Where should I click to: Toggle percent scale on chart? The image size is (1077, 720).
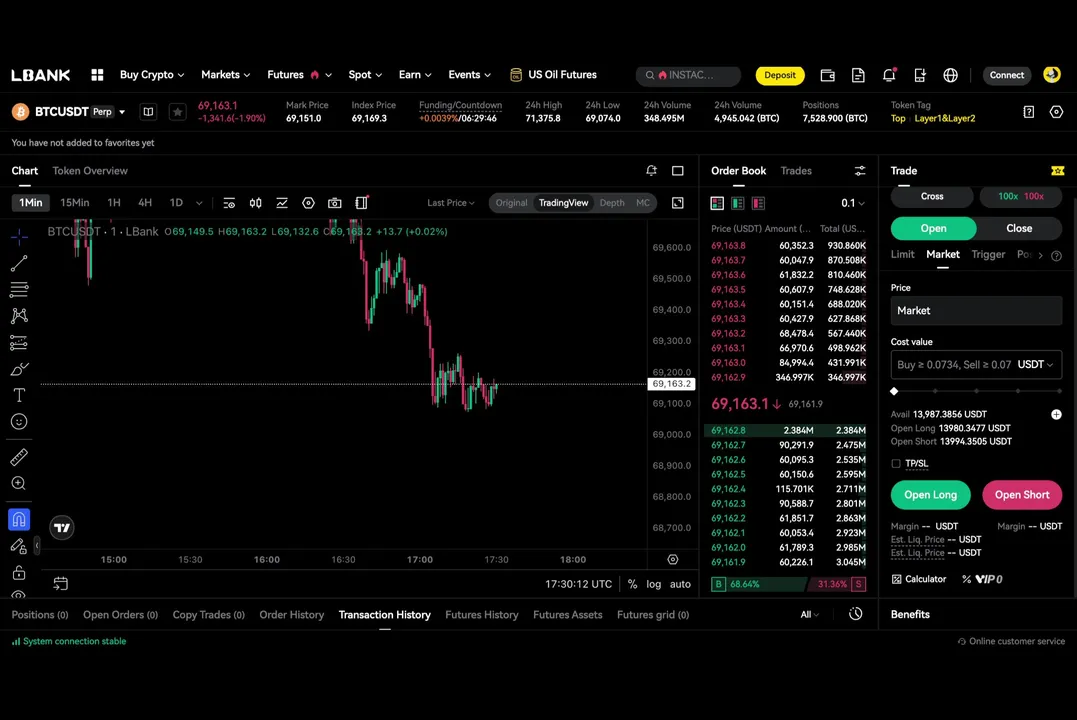(x=633, y=584)
